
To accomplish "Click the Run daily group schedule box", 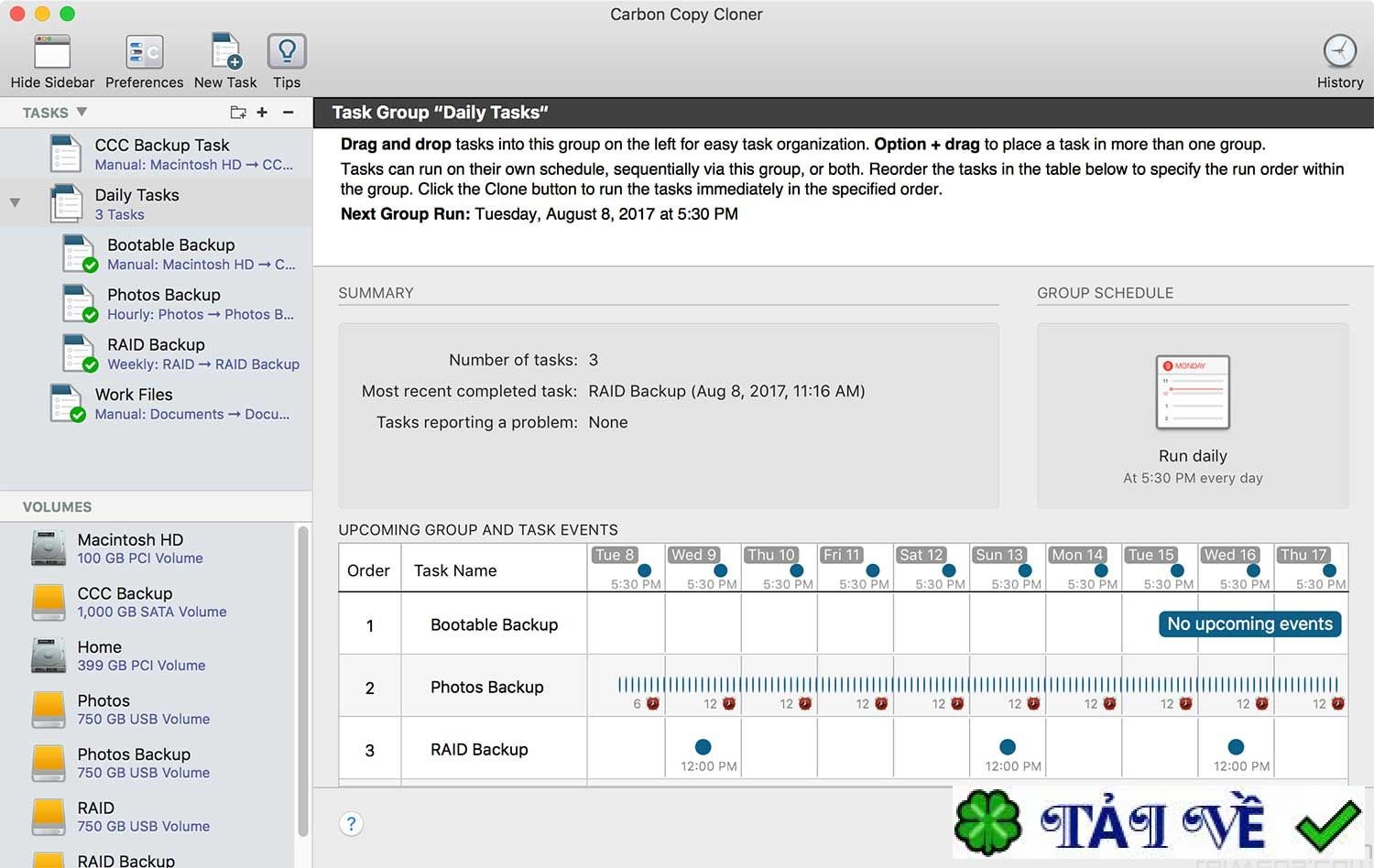I will point(1193,416).
